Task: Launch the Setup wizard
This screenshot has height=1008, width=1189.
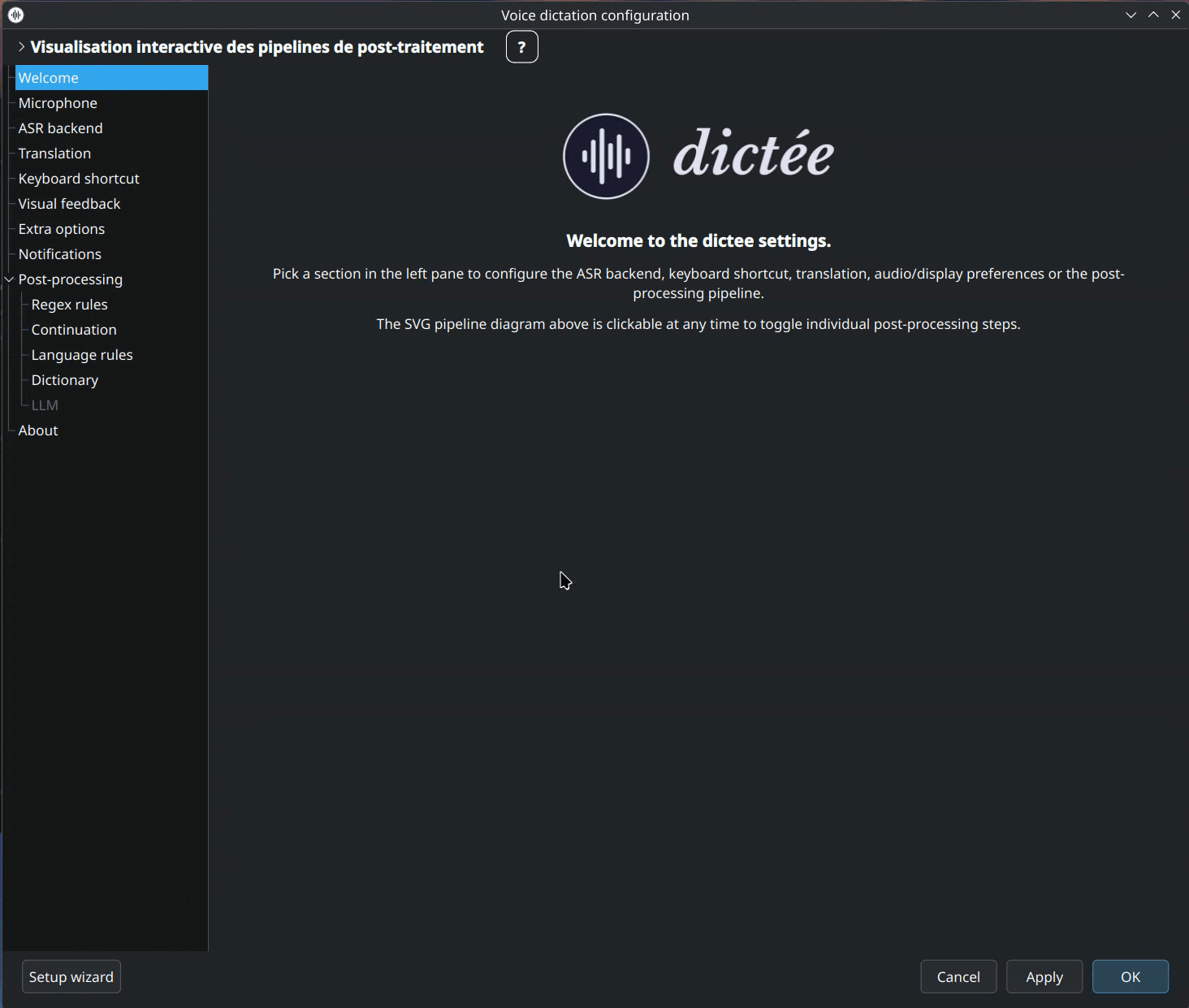Action: 71,976
